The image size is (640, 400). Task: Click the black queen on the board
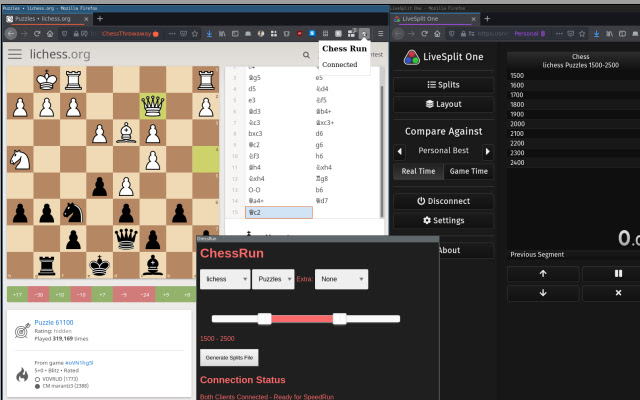(126, 238)
